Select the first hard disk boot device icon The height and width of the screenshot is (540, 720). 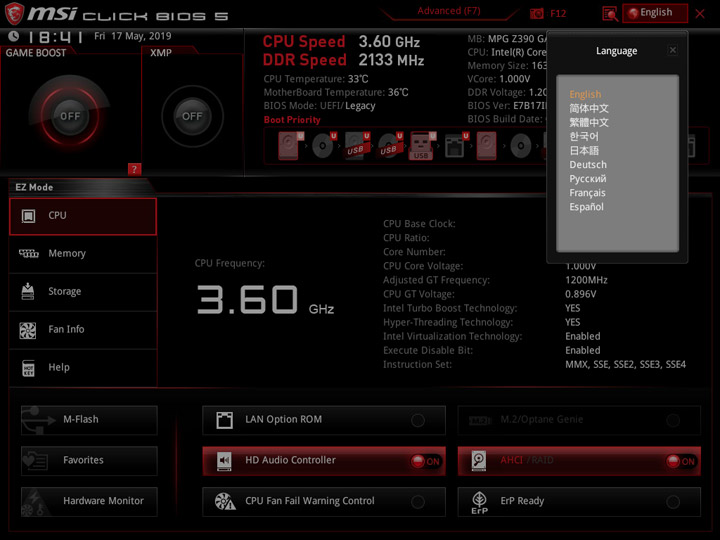[x=288, y=146]
